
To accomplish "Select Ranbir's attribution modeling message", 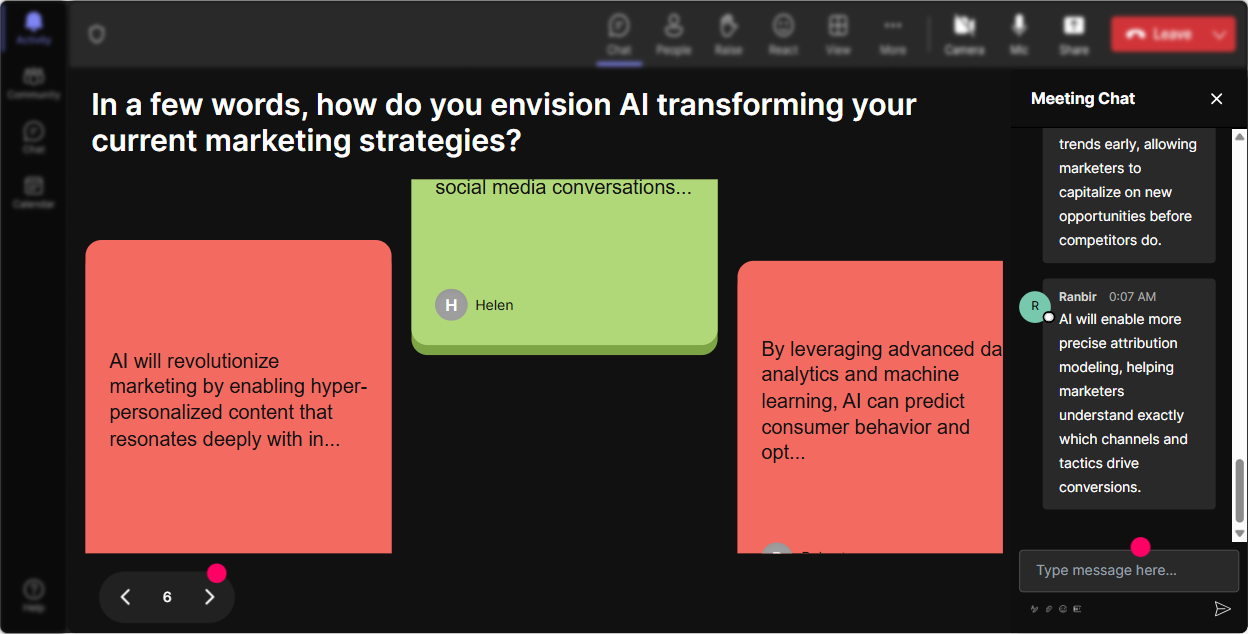I will click(1129, 394).
